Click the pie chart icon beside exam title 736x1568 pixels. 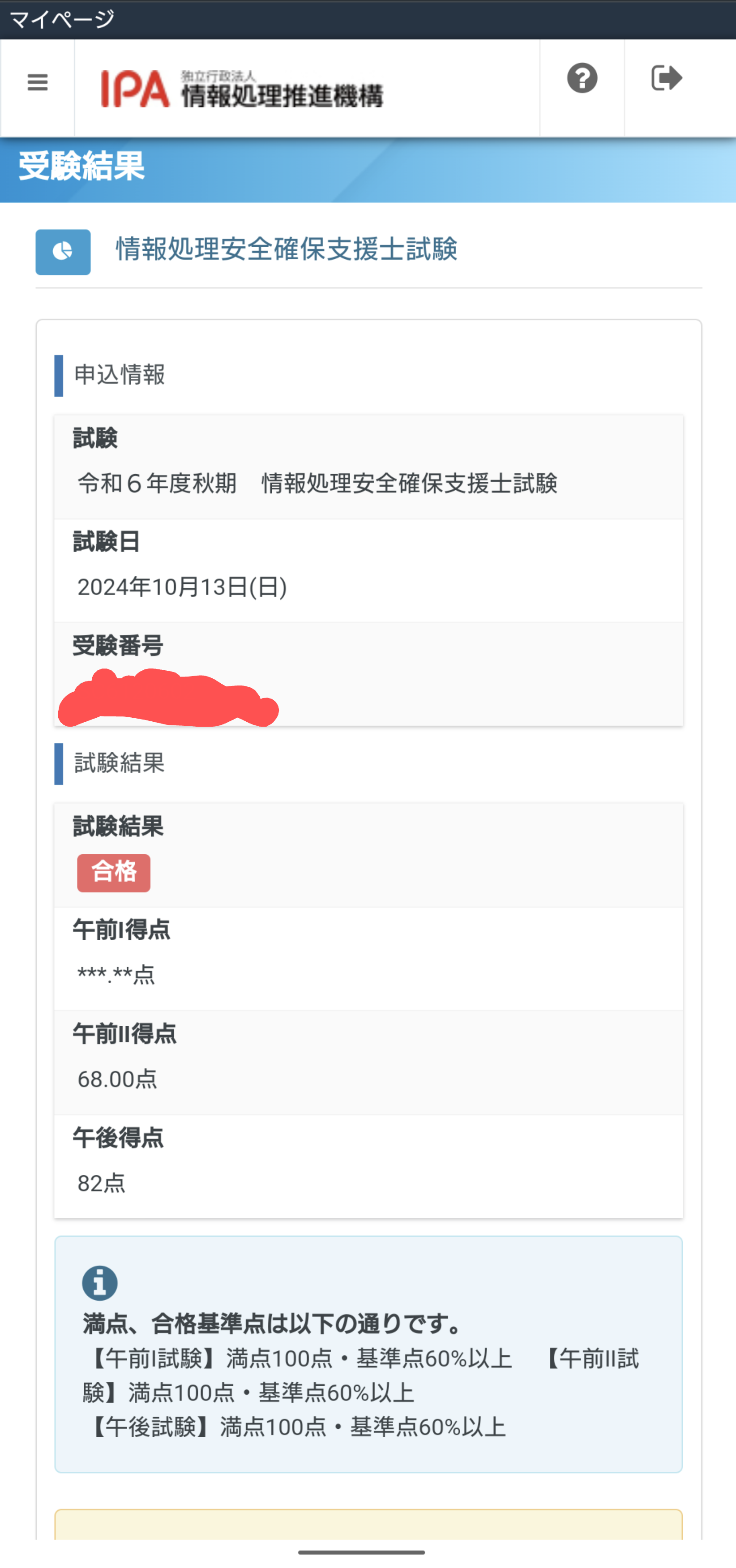click(63, 252)
